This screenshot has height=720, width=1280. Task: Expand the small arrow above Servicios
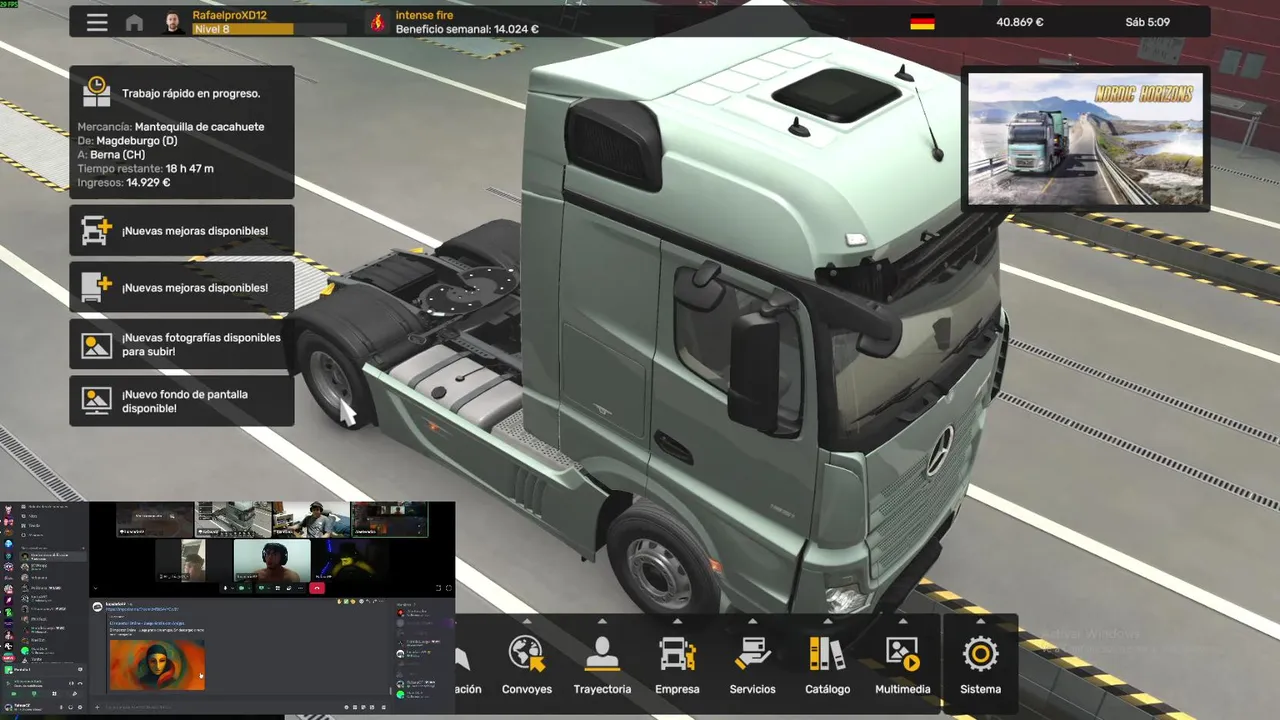(752, 621)
